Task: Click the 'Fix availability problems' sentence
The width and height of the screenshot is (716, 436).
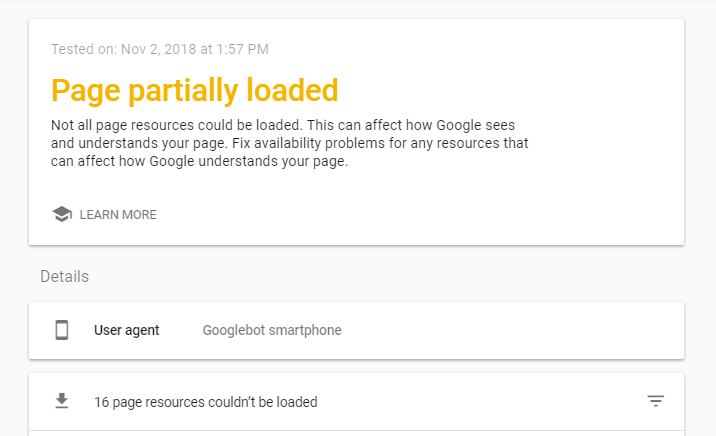Action: click(380, 143)
